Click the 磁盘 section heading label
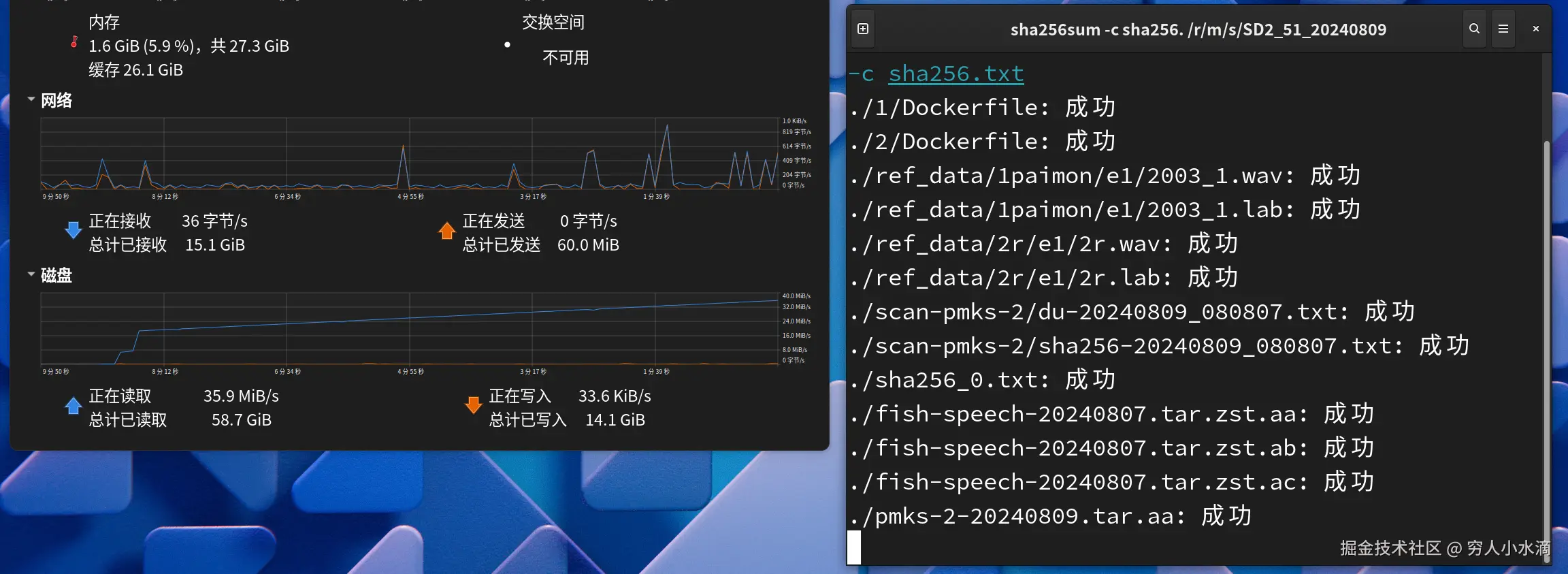The image size is (1568, 574). click(56, 276)
